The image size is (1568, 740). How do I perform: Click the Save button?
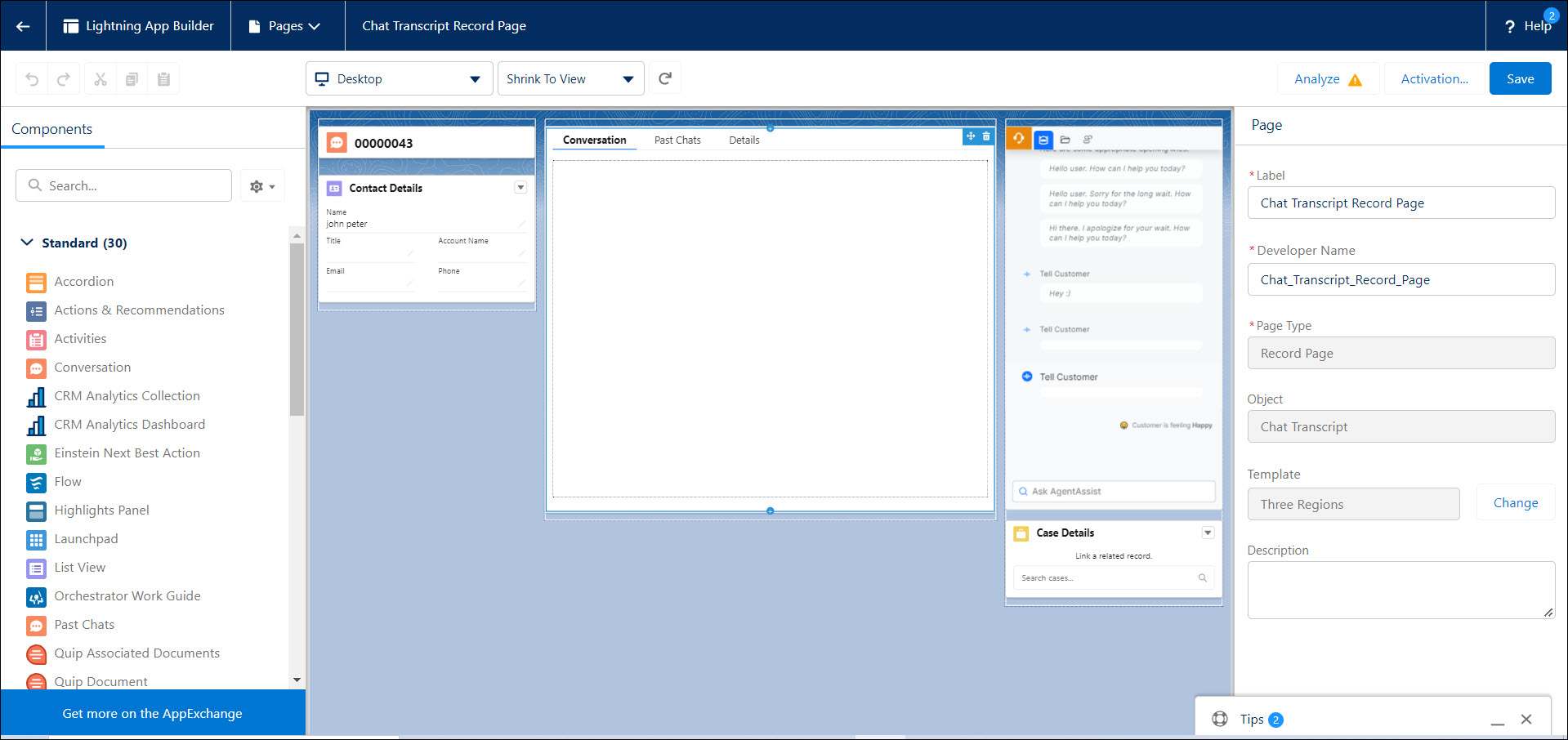point(1520,78)
